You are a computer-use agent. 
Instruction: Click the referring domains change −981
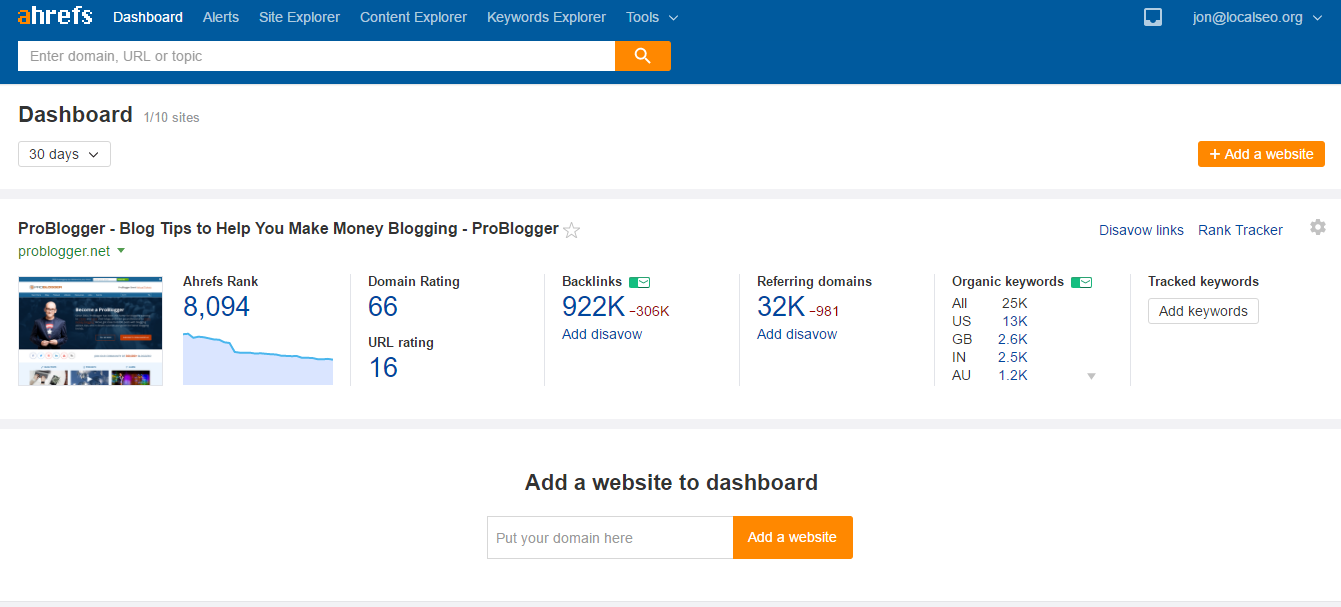(x=824, y=311)
